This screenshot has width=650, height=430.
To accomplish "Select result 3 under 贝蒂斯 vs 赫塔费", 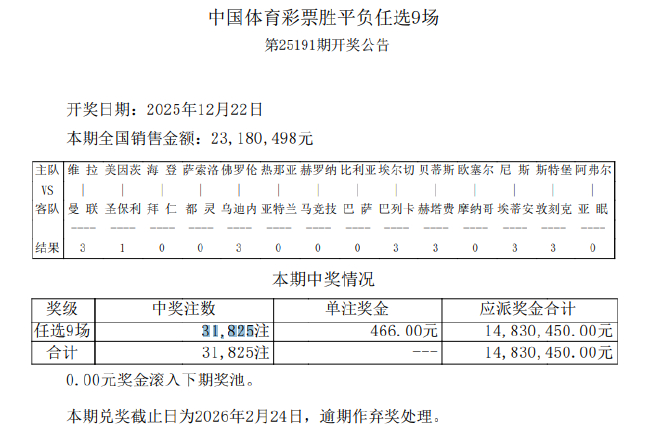I will (x=435, y=248).
